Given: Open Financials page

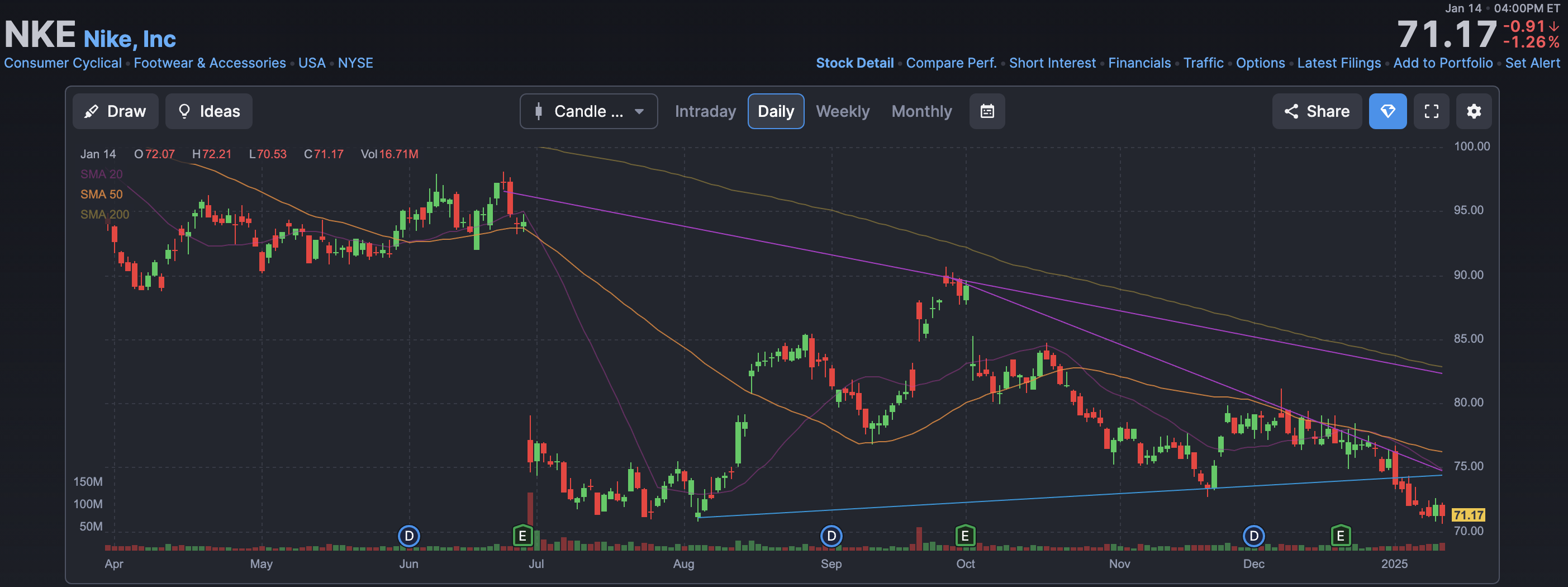Looking at the screenshot, I should point(1139,63).
